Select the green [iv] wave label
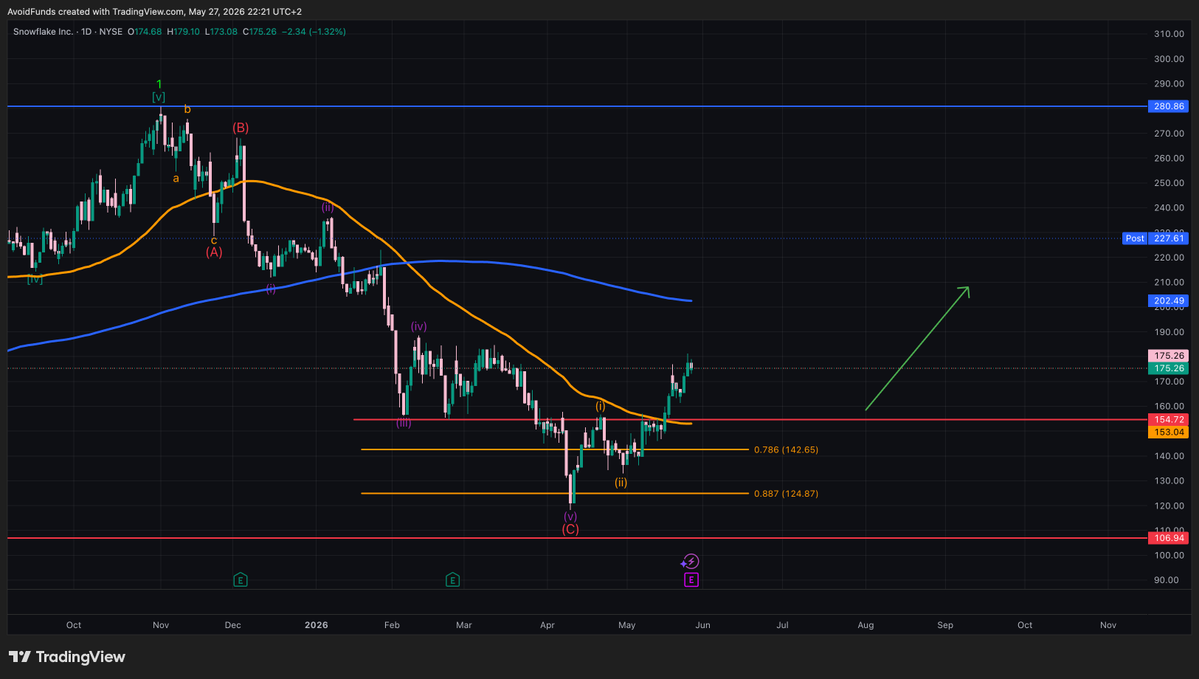 34,280
